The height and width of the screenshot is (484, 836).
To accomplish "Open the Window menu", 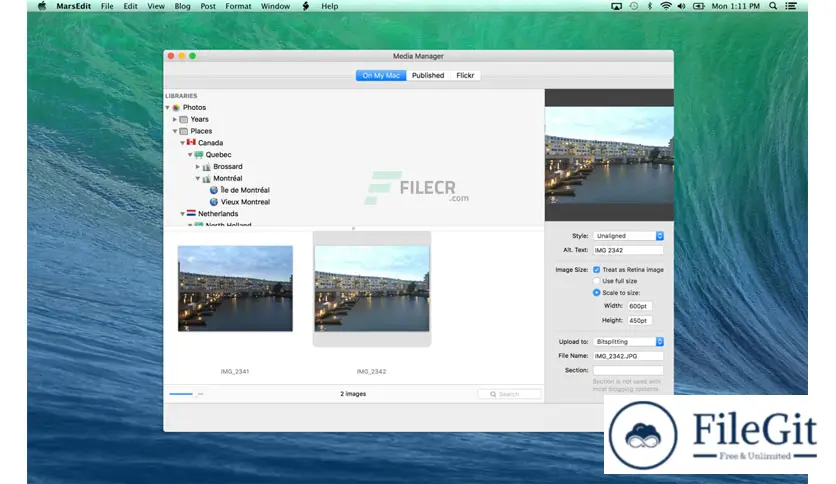I will tap(275, 6).
